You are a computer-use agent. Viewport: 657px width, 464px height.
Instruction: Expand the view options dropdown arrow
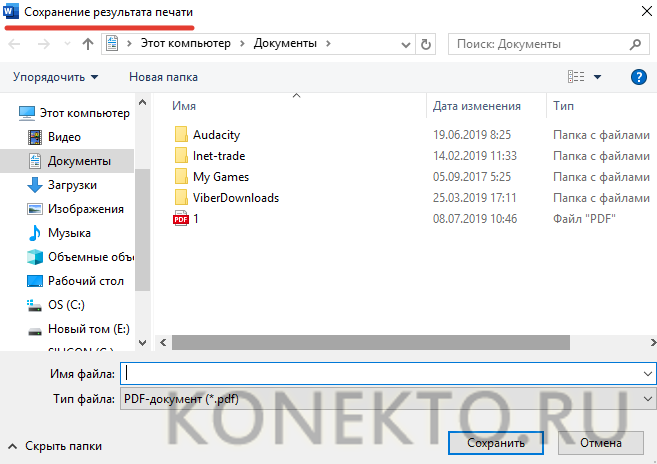click(x=598, y=77)
